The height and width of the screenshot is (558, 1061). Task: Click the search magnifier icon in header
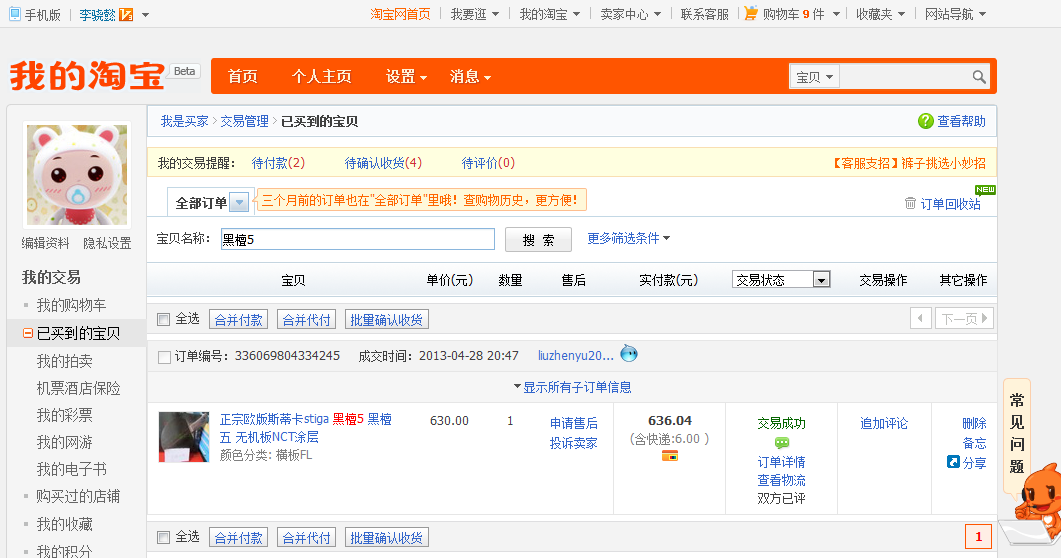pos(979,77)
